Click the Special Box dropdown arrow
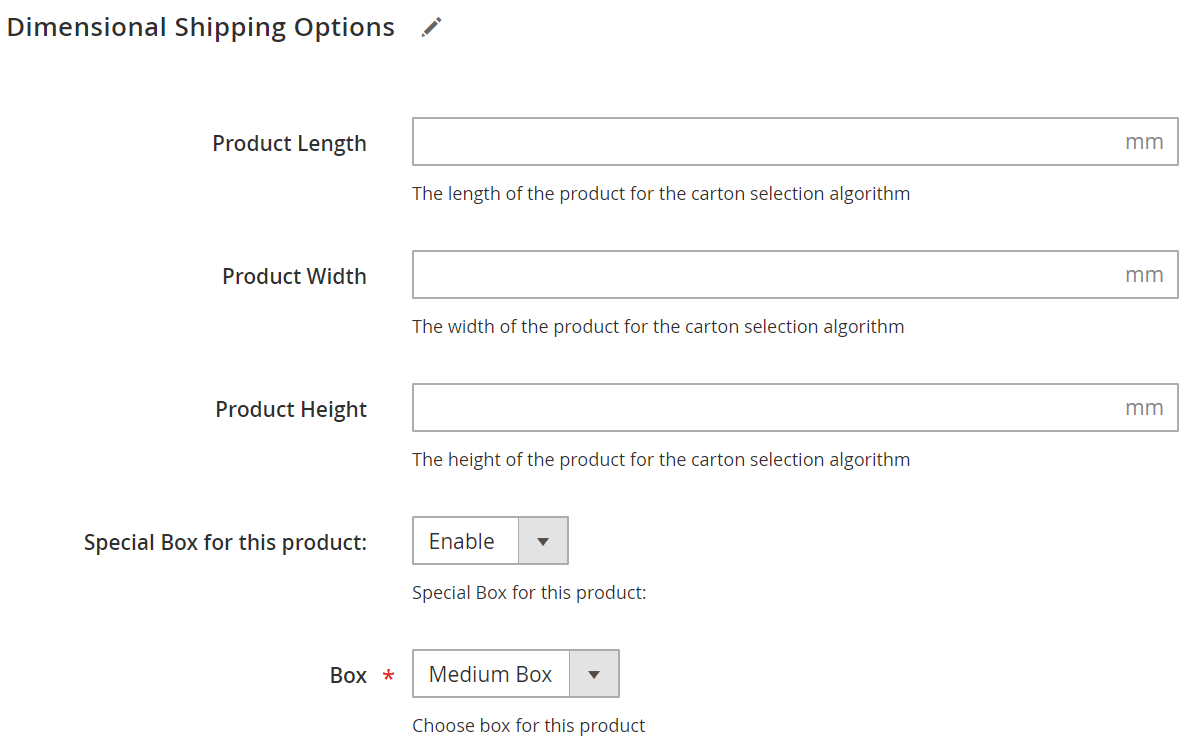Image resolution: width=1194 pixels, height=750 pixels. pyautogui.click(x=543, y=541)
